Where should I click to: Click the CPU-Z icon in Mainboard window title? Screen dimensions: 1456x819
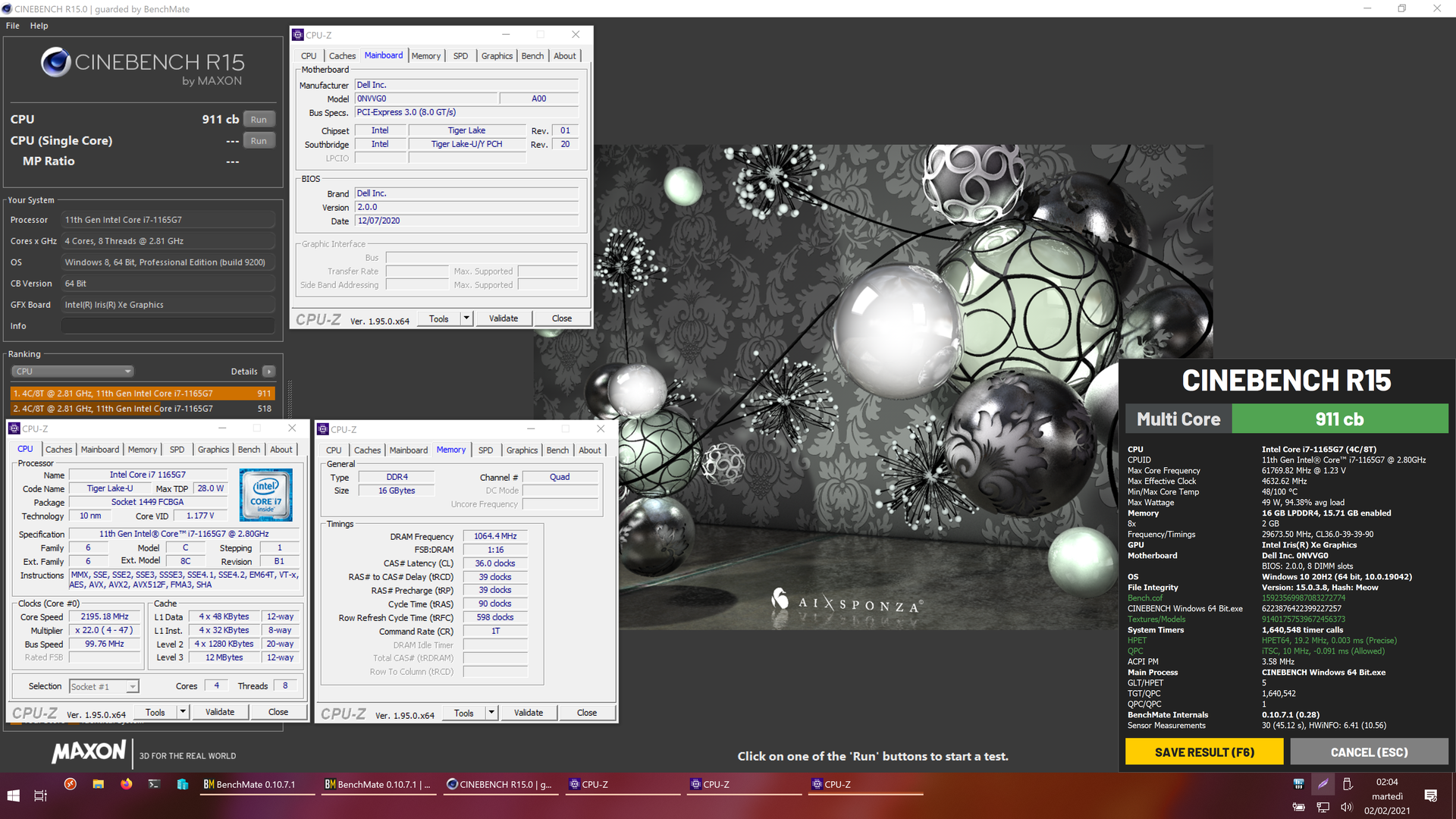[x=298, y=35]
